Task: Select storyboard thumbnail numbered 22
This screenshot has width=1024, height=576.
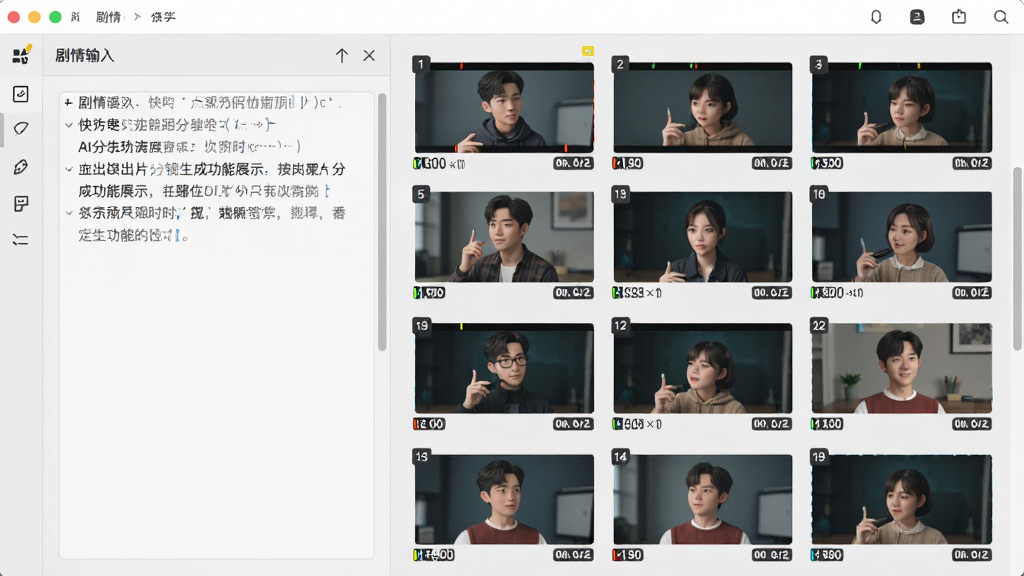Action: (902, 368)
